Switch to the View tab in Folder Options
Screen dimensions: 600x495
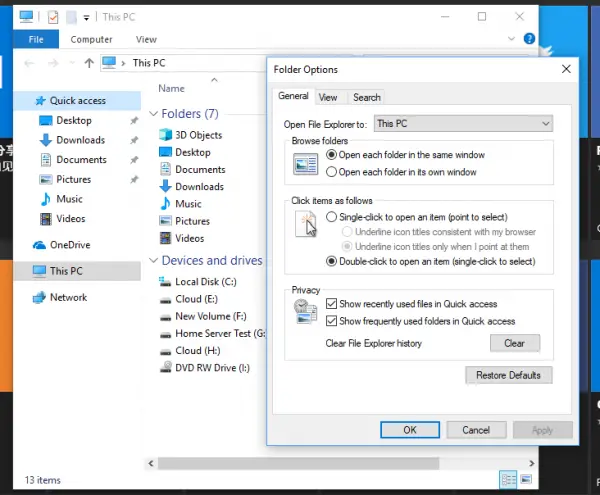coord(328,97)
